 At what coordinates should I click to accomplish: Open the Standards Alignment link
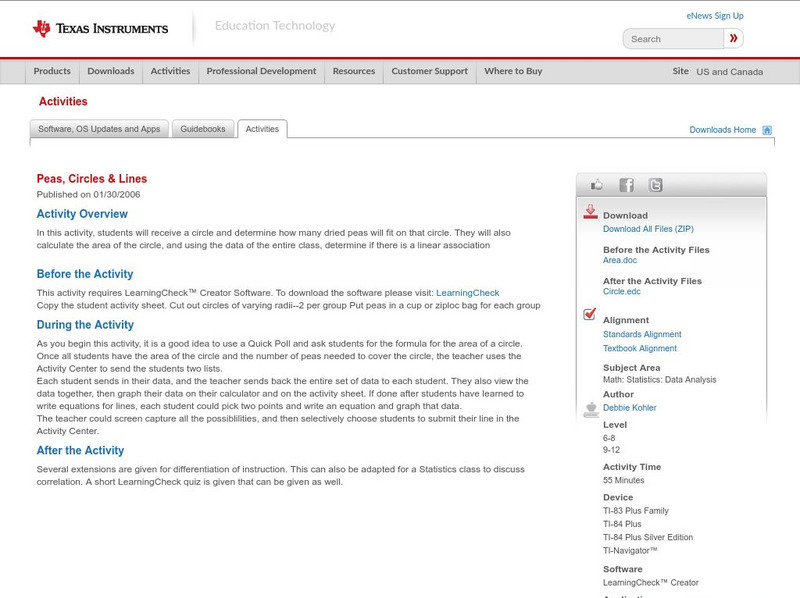coord(642,334)
